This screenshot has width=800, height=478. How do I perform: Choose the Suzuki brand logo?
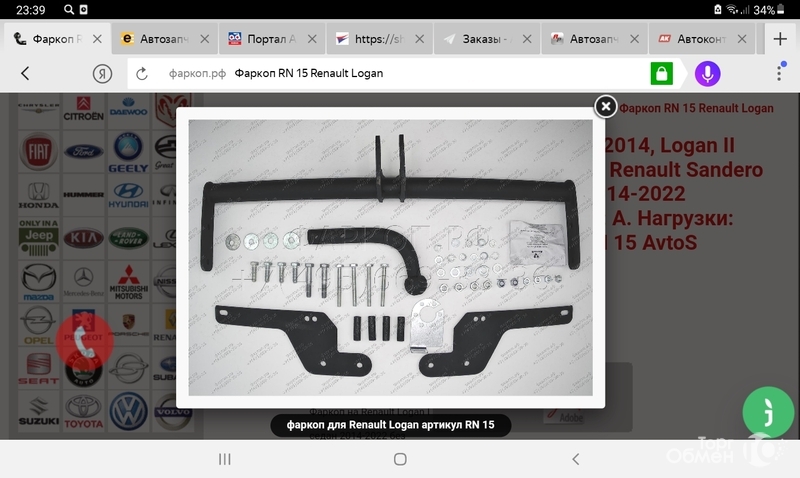[x=38, y=412]
